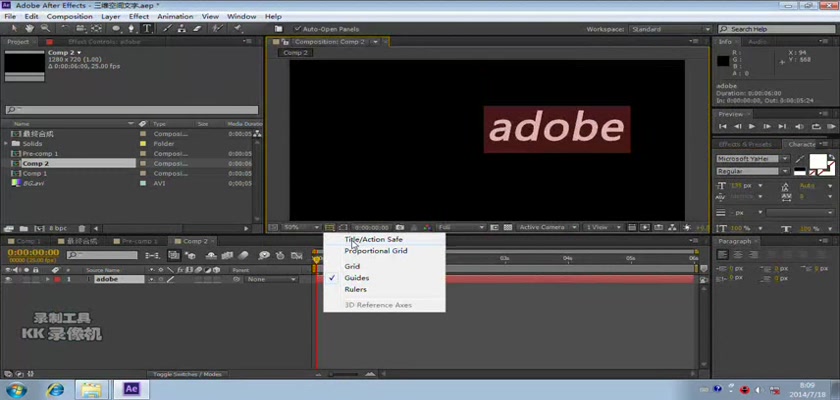Expand the adobe layer properties triangle
The height and width of the screenshot is (400, 840).
[x=48, y=280]
